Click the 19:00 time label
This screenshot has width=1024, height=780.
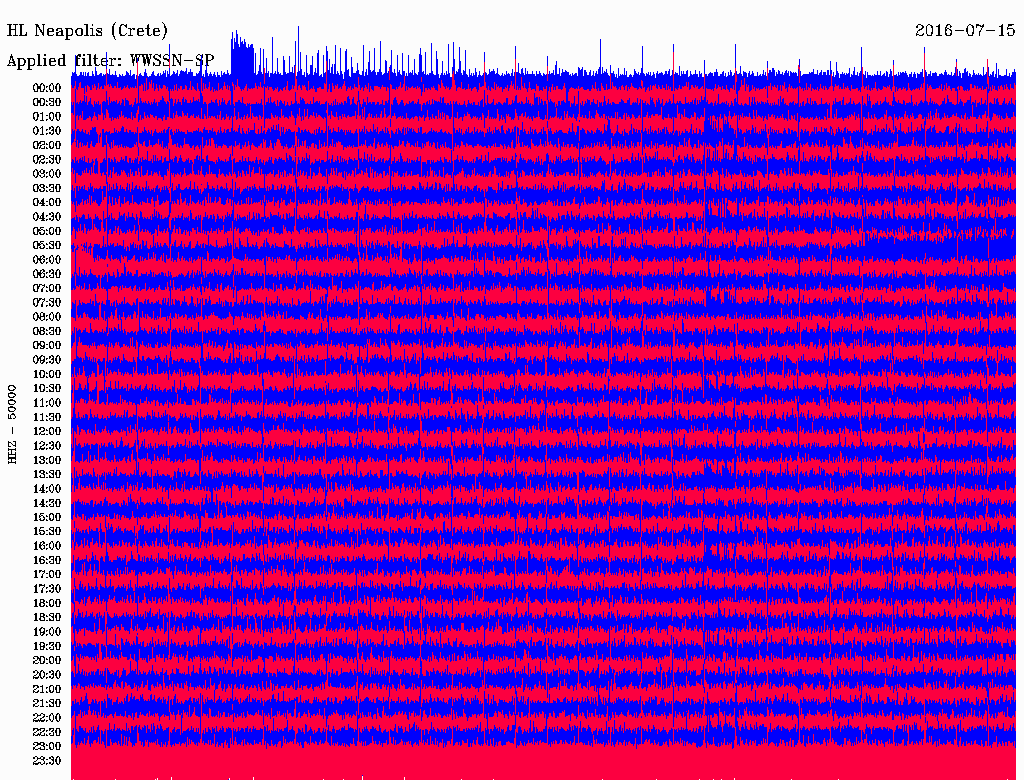pos(47,632)
